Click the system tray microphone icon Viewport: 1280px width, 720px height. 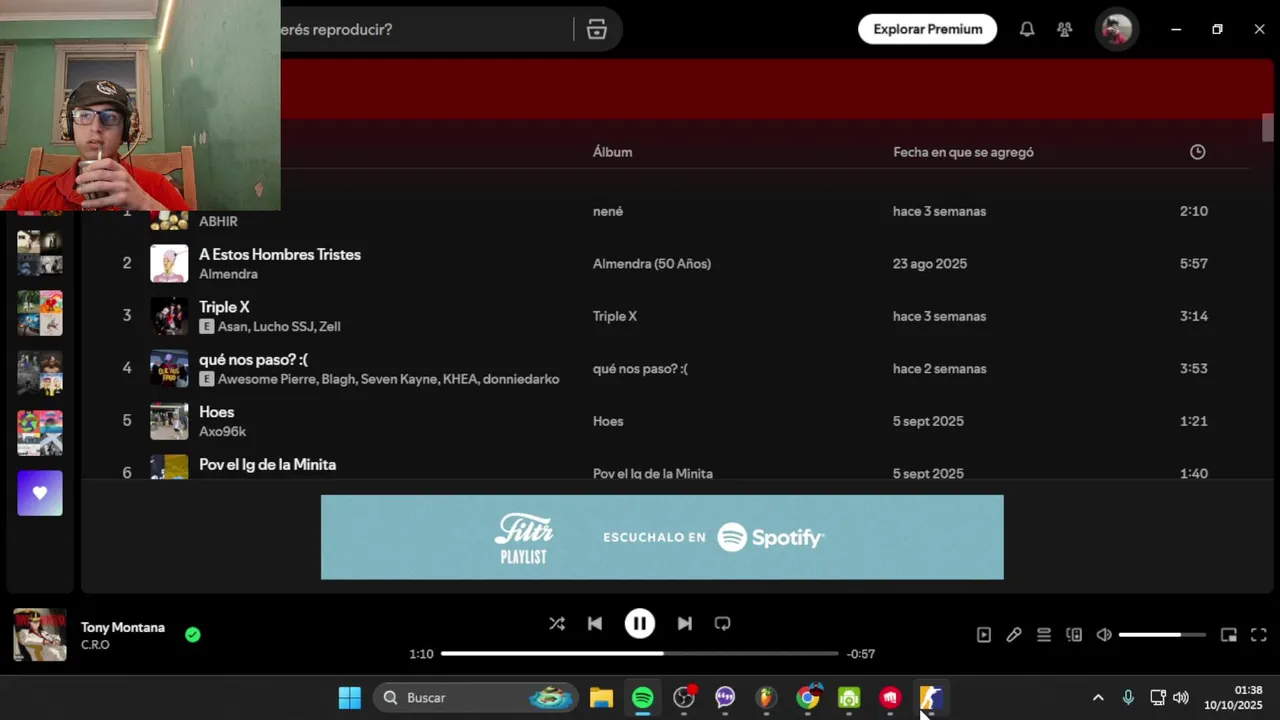click(1128, 697)
